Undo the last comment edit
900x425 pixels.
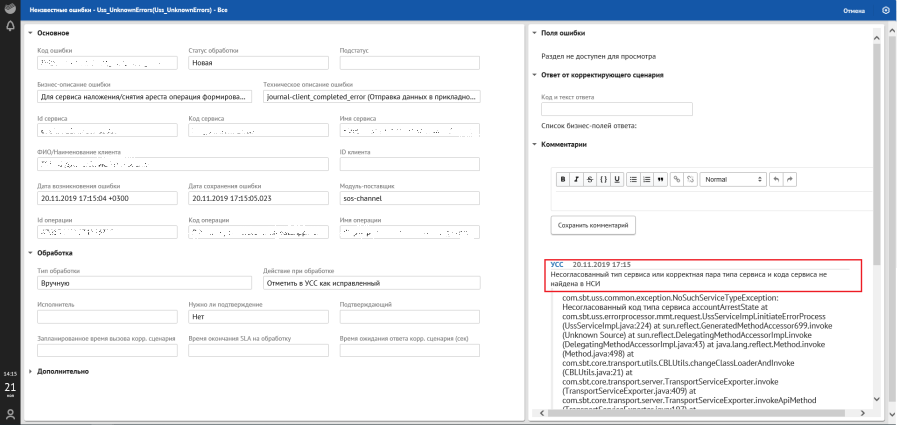(776, 179)
